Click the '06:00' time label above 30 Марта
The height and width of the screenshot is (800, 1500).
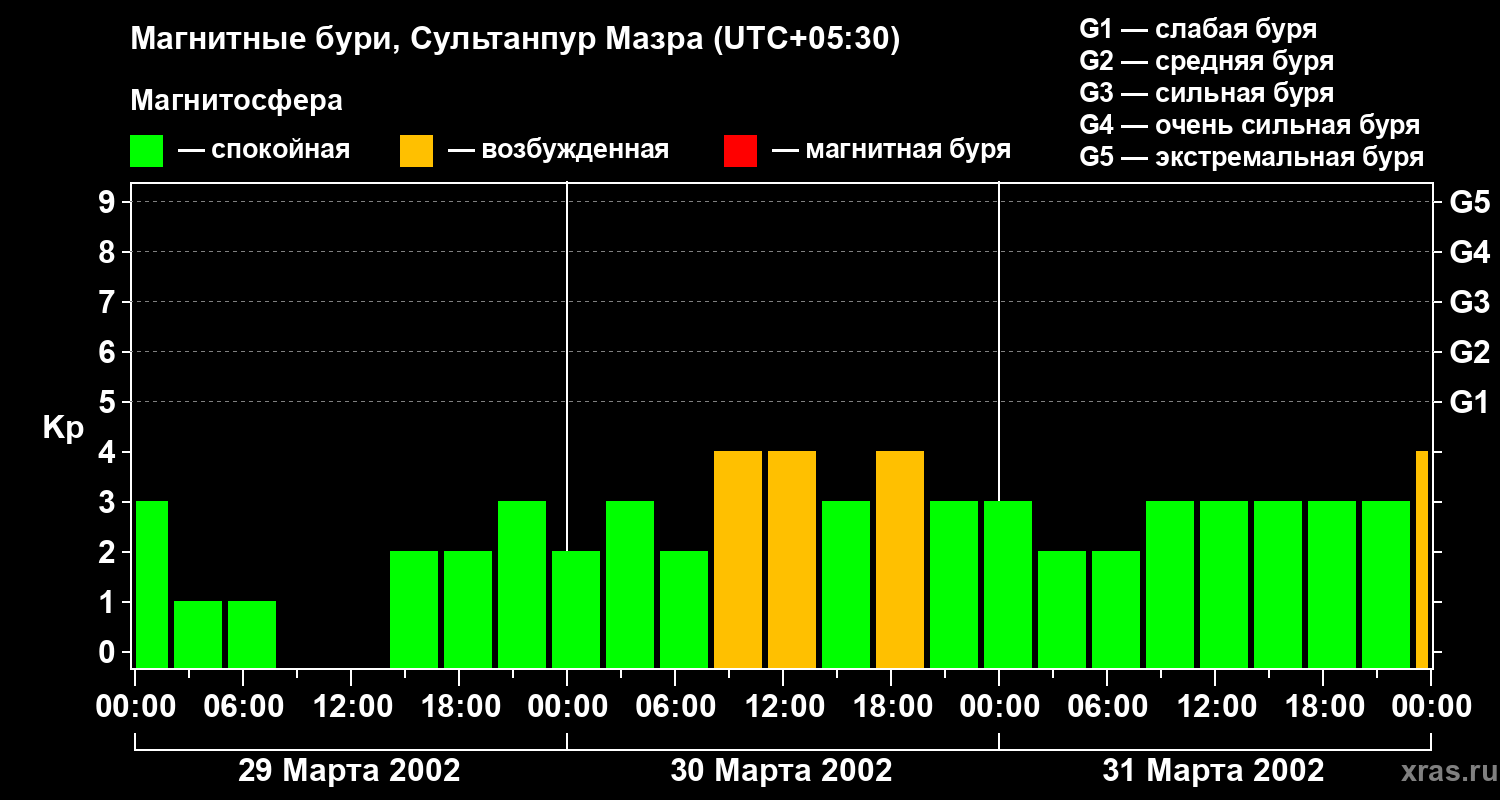[x=674, y=707]
